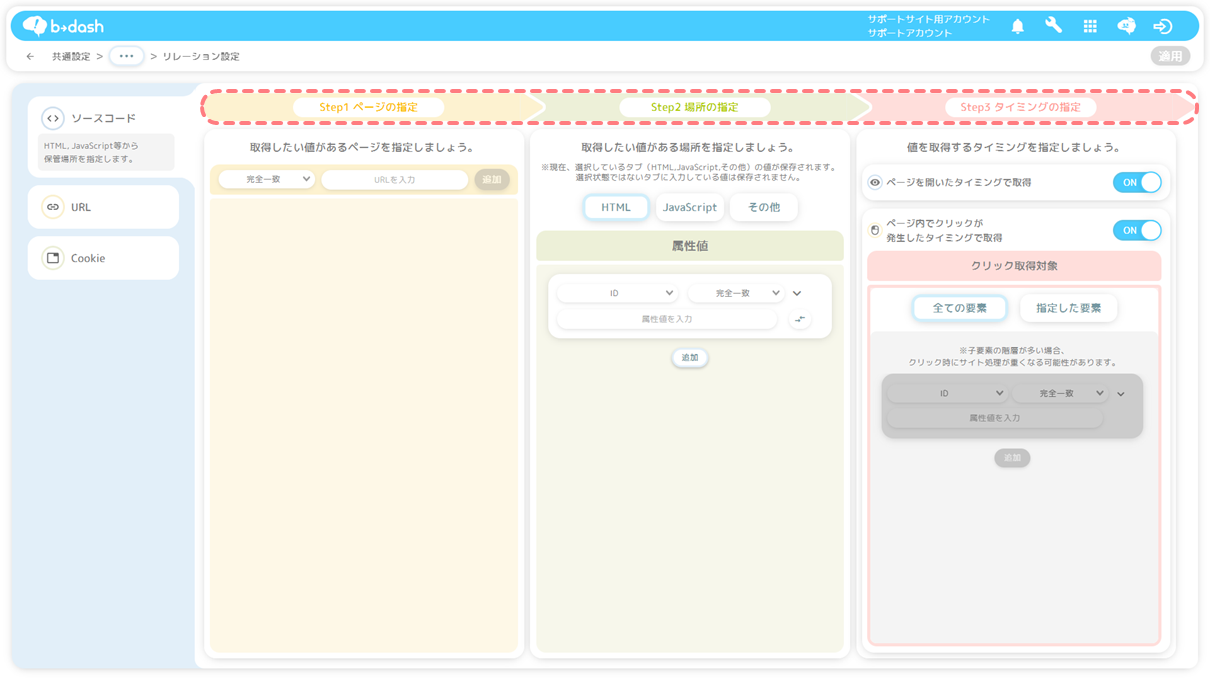Open the ID dropdown in Step2
This screenshot has width=1210, height=680.
[617, 293]
